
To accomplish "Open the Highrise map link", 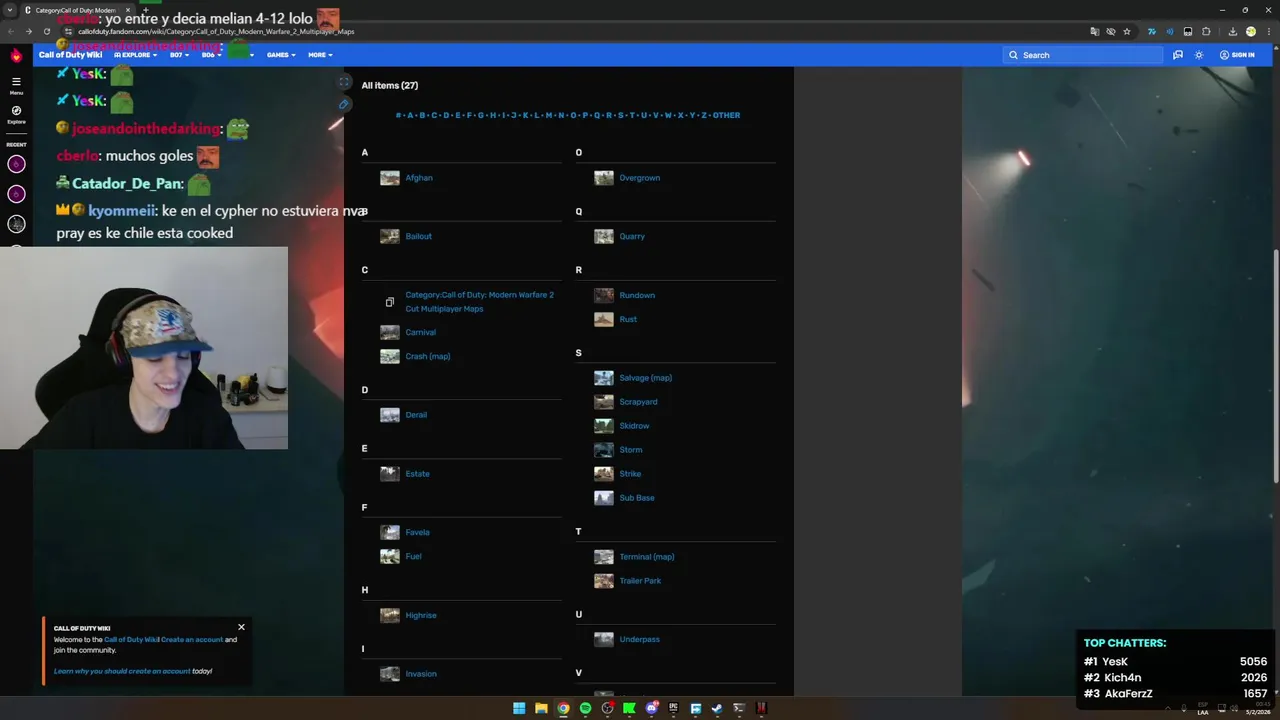I will point(421,615).
